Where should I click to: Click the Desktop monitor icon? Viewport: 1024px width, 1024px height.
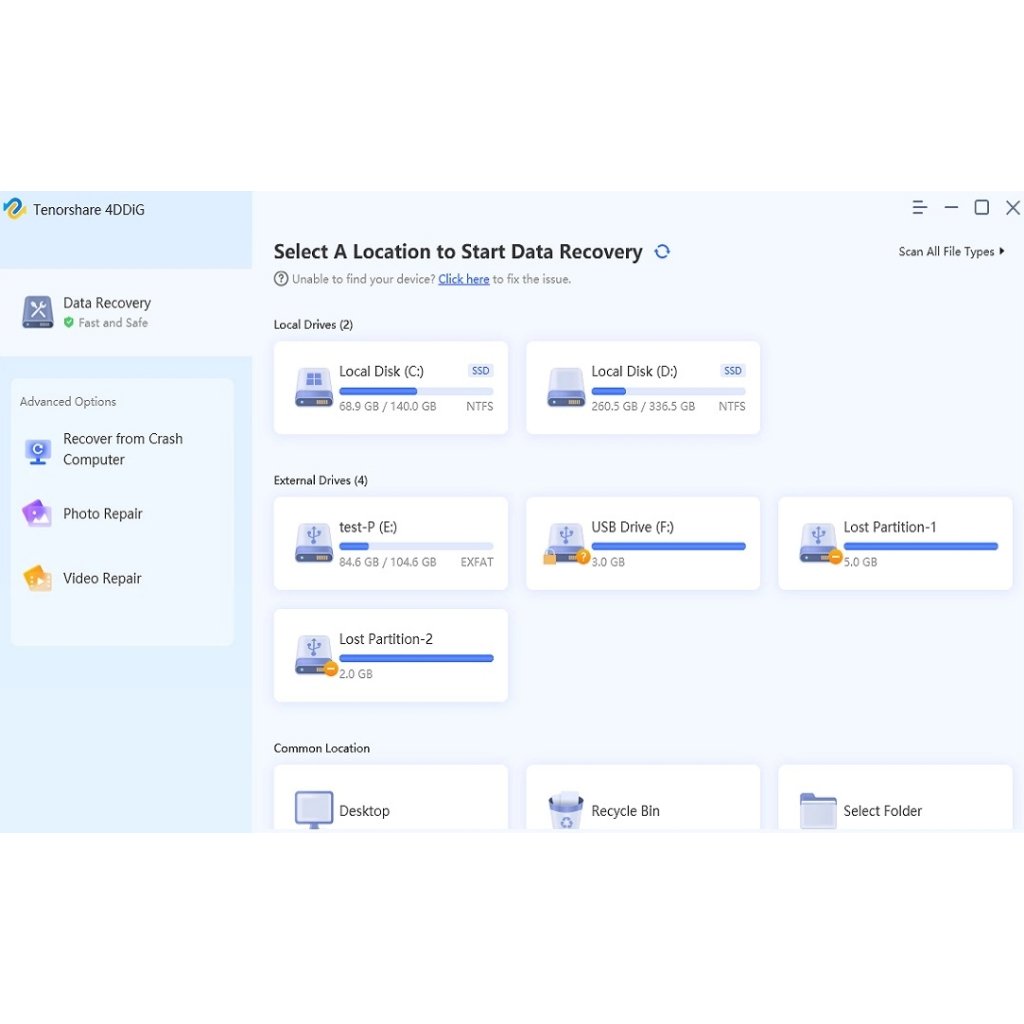point(314,810)
